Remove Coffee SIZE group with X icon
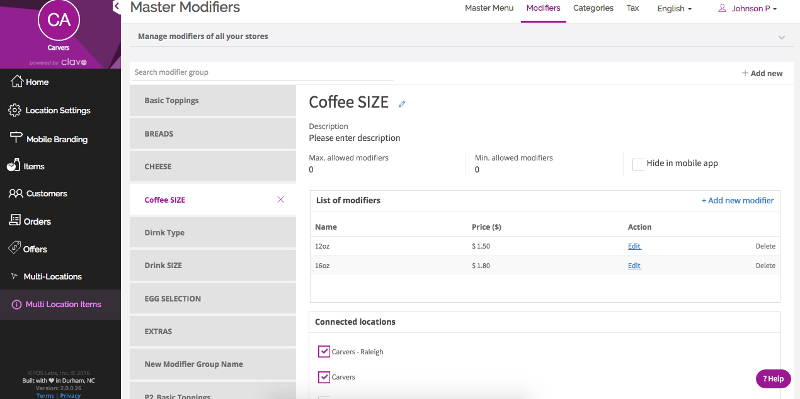800x399 pixels. pyautogui.click(x=281, y=200)
